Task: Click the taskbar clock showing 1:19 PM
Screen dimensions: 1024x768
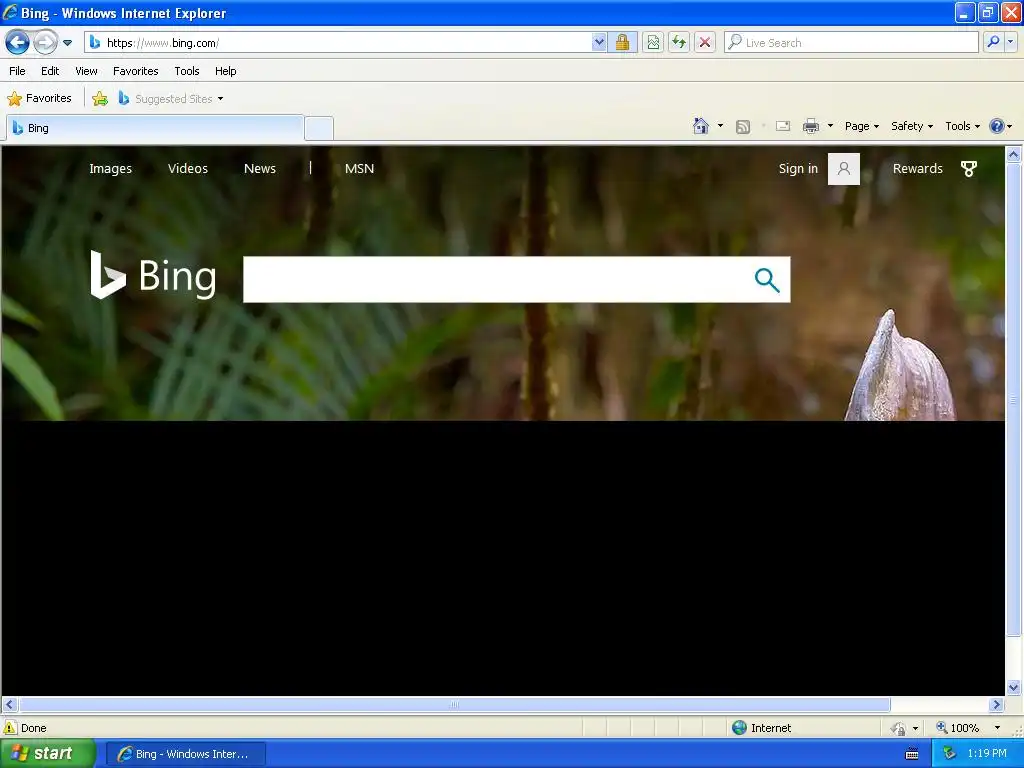Action: tap(987, 754)
